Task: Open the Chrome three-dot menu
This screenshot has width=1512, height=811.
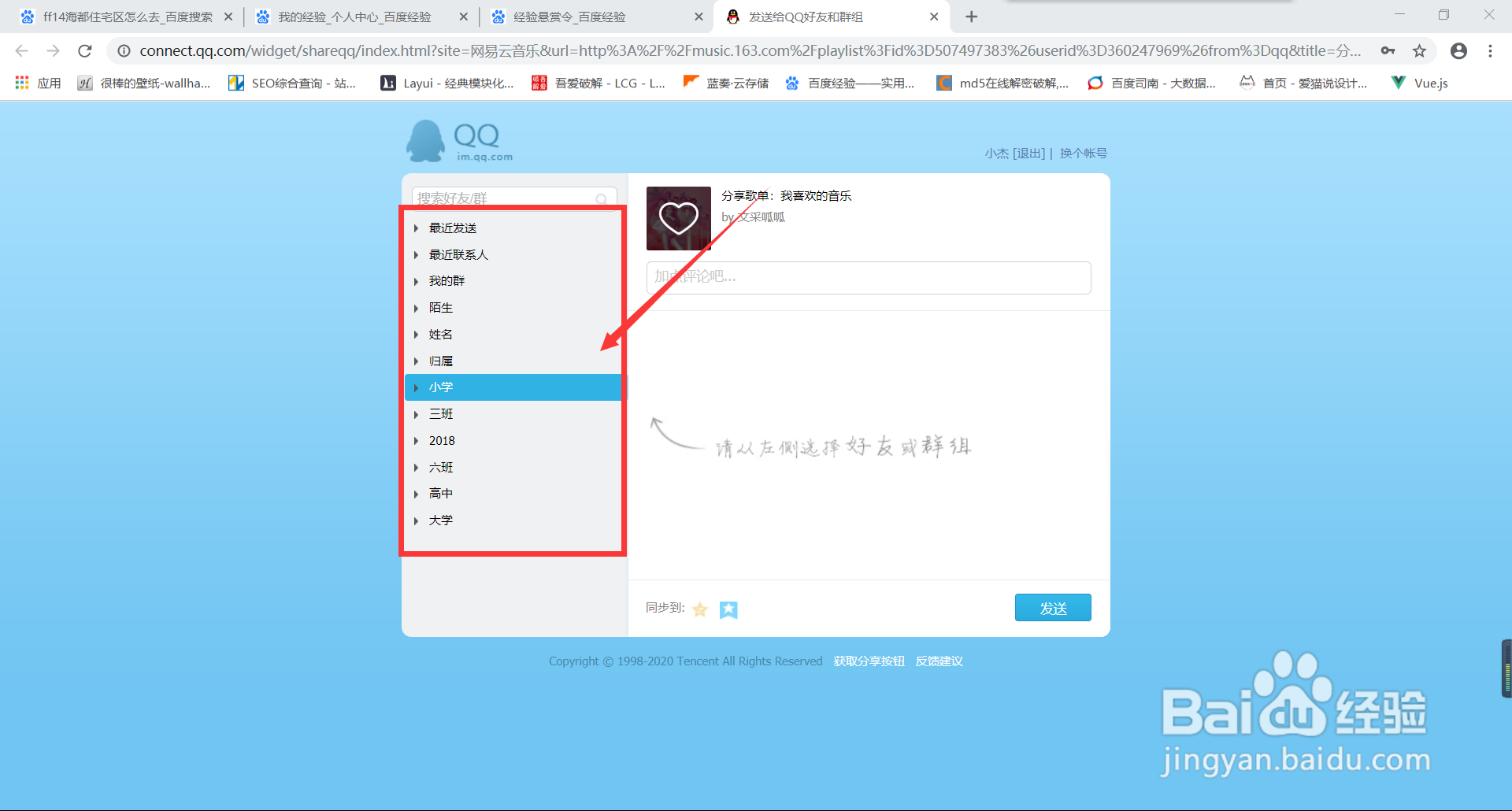Action: (x=1490, y=51)
